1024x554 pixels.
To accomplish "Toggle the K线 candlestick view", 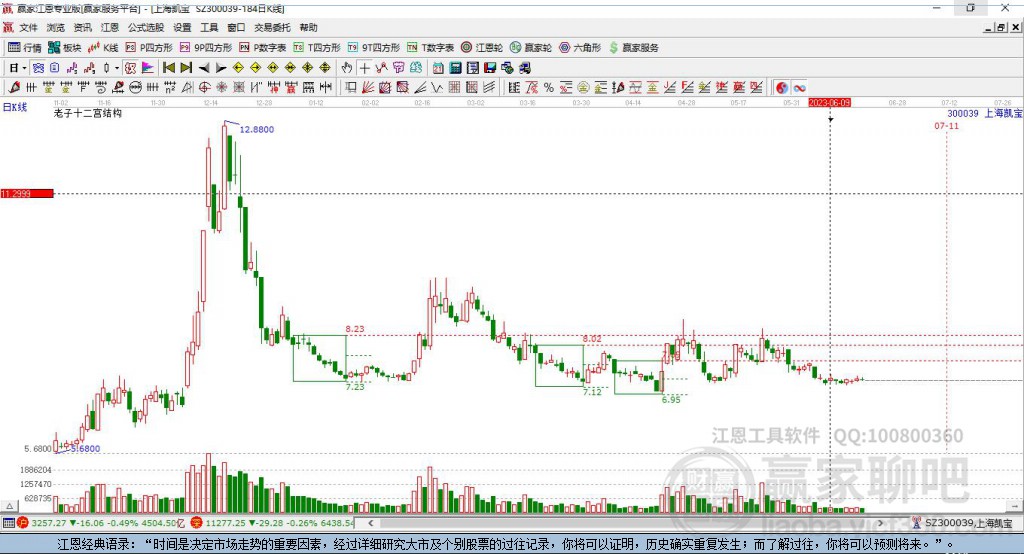I will [x=103, y=47].
